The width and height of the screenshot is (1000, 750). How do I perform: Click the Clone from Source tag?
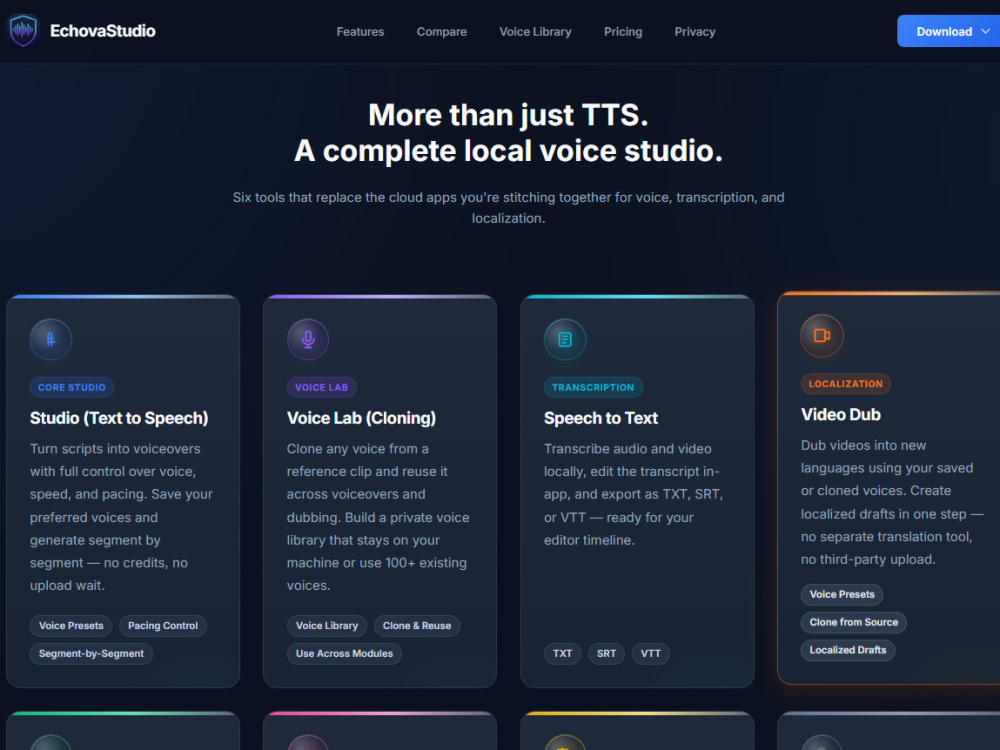[x=853, y=622]
